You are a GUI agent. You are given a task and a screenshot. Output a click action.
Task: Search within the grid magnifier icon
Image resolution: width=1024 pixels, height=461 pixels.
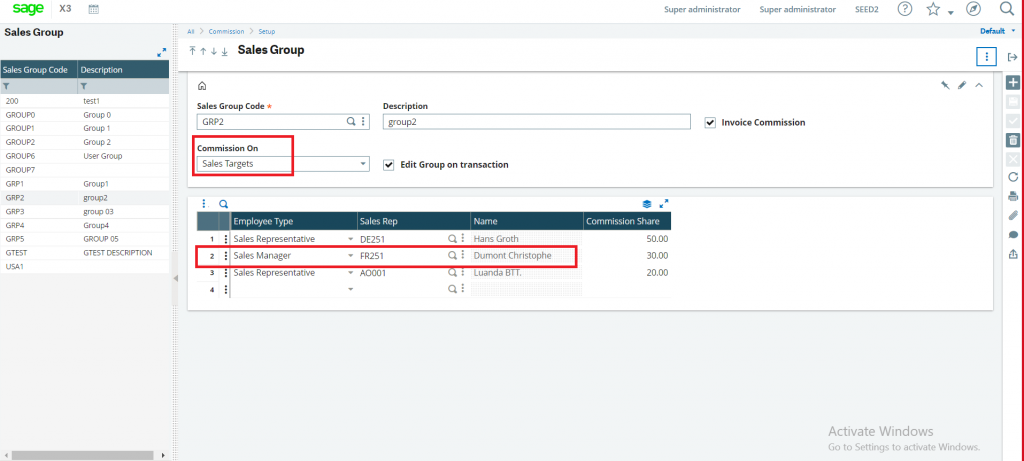[223, 204]
